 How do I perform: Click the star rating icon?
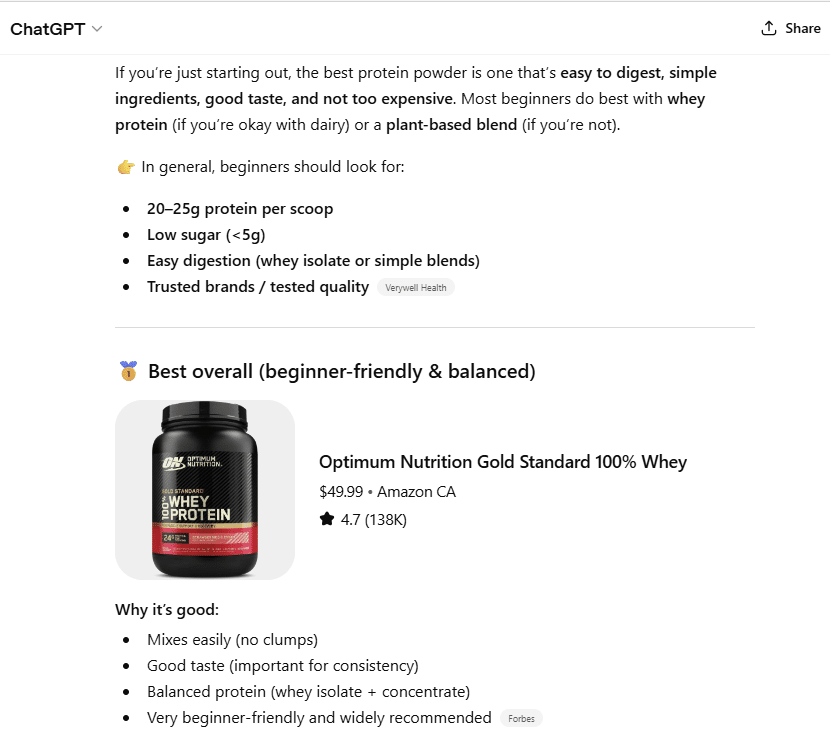[325, 519]
